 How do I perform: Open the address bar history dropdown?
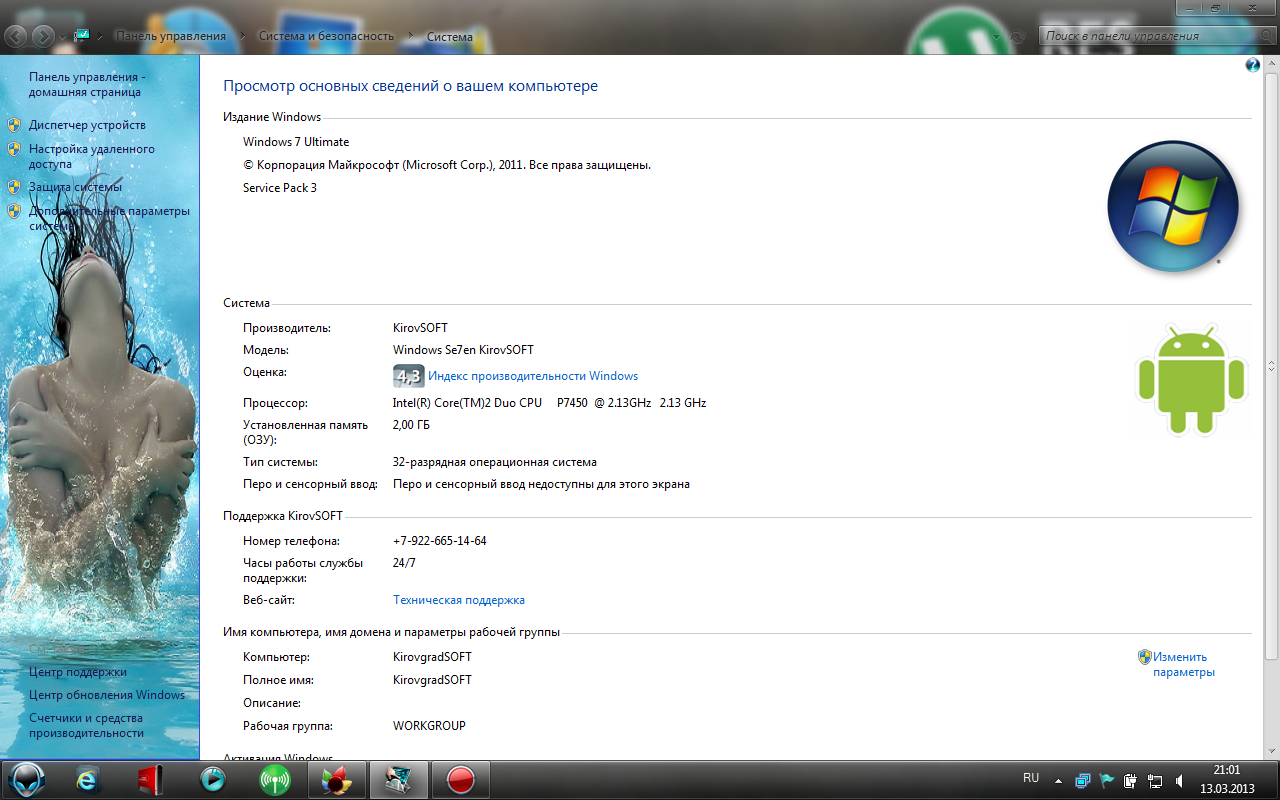(996, 36)
